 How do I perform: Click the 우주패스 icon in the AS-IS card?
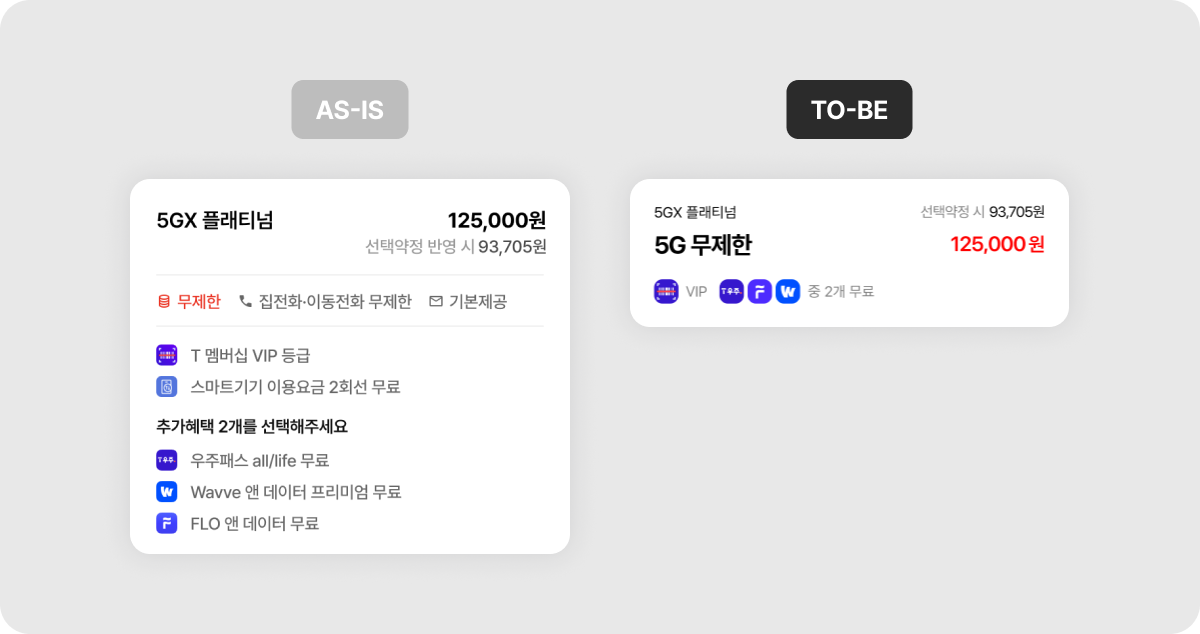point(165,459)
